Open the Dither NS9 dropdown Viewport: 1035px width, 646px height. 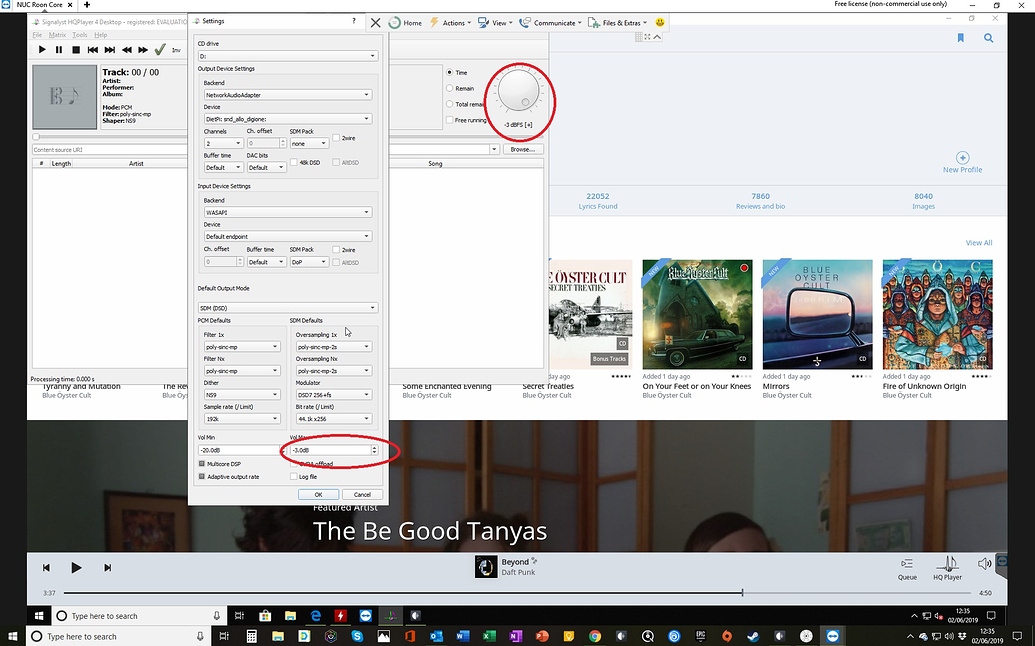pos(242,395)
